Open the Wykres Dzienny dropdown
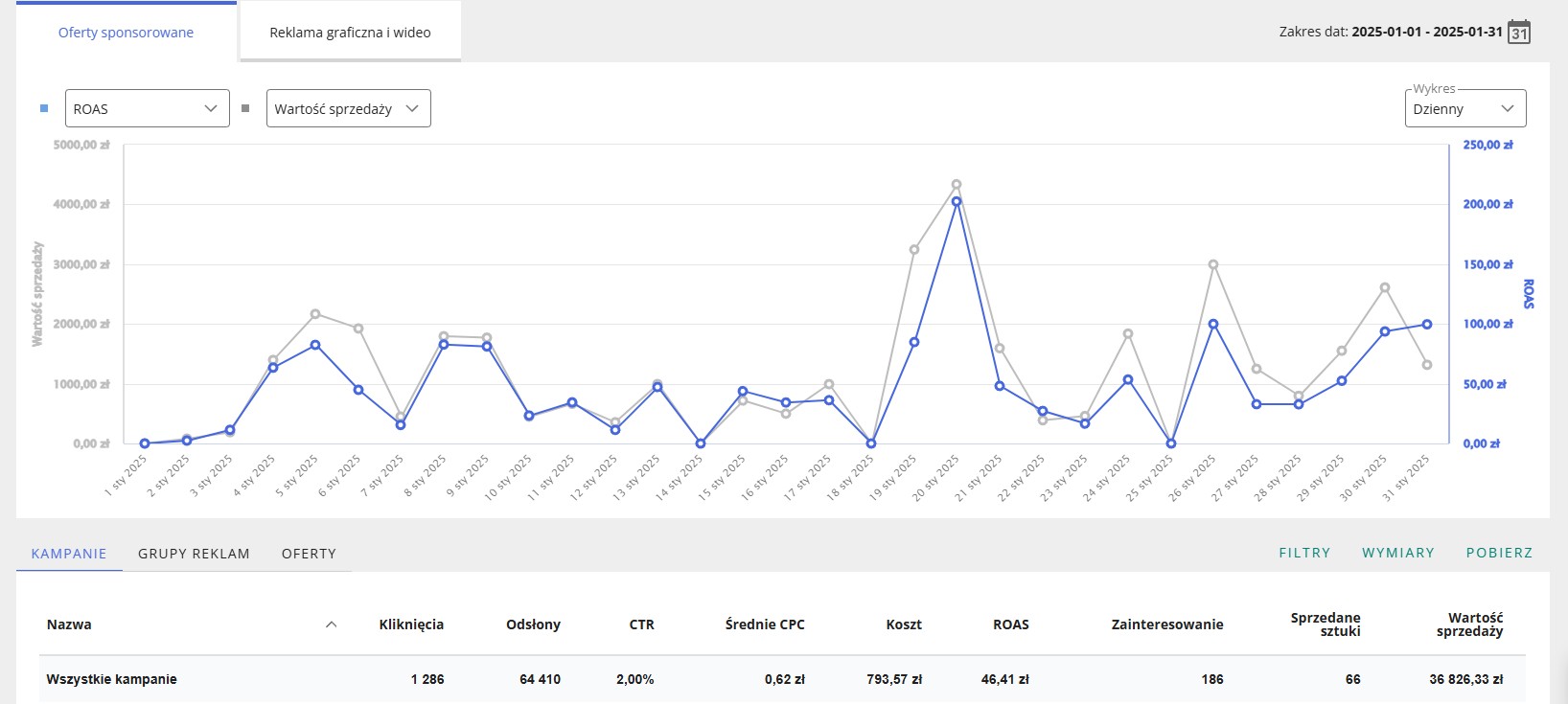 click(1464, 108)
